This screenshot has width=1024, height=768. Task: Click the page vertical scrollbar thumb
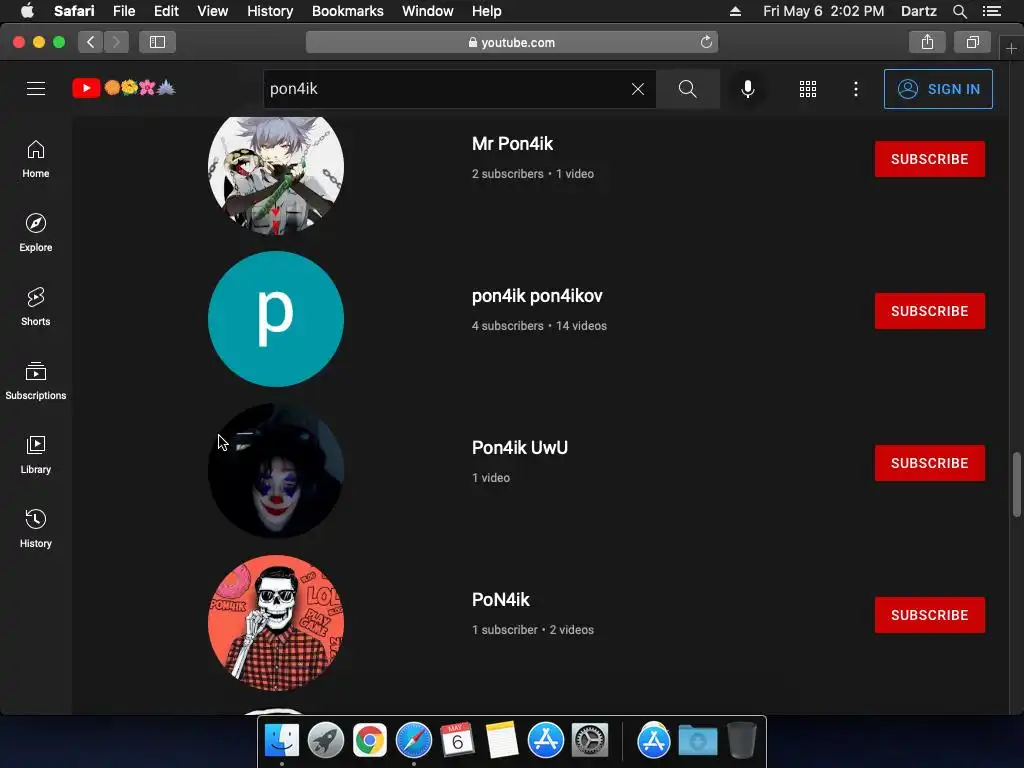point(1016,484)
